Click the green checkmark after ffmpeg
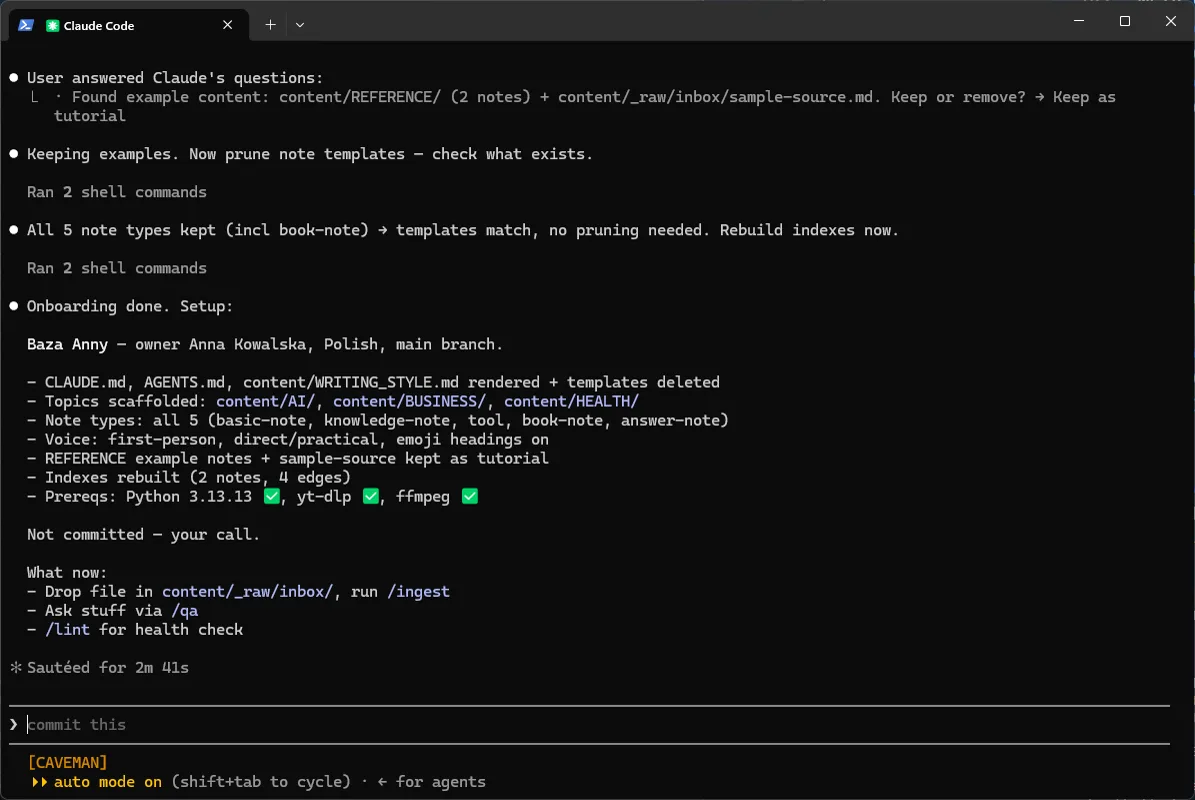 [x=469, y=497]
